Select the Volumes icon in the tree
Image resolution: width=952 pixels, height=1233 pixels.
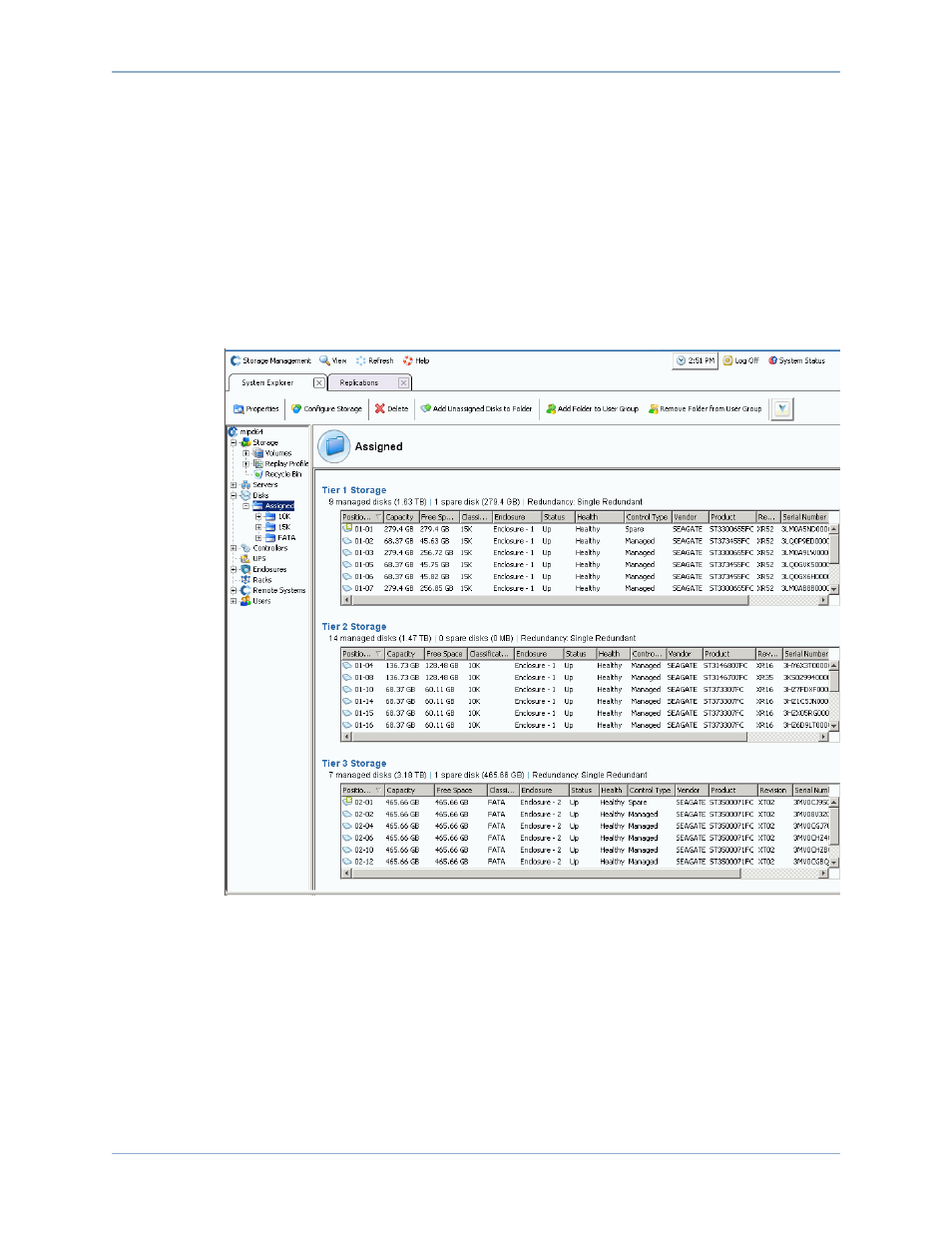coord(258,453)
